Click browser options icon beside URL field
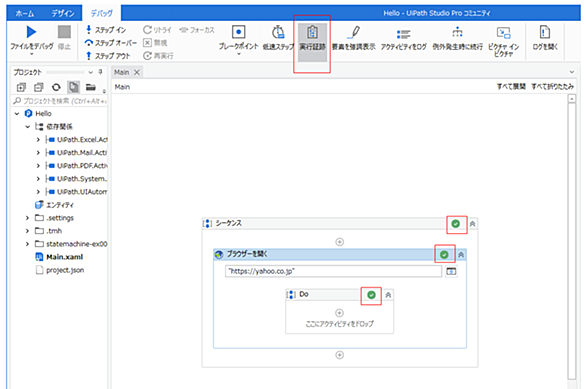This screenshot has width=586, height=389. coord(451,271)
